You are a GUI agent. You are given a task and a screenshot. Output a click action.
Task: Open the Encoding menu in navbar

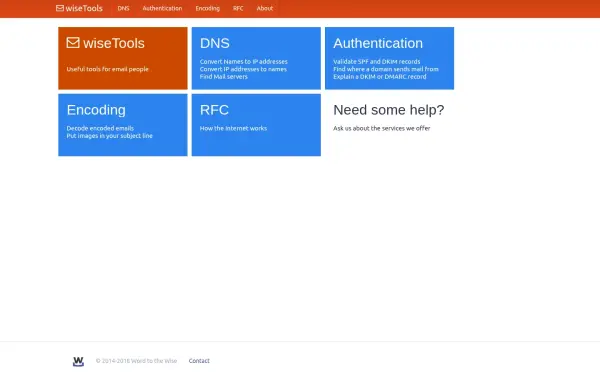(x=207, y=8)
